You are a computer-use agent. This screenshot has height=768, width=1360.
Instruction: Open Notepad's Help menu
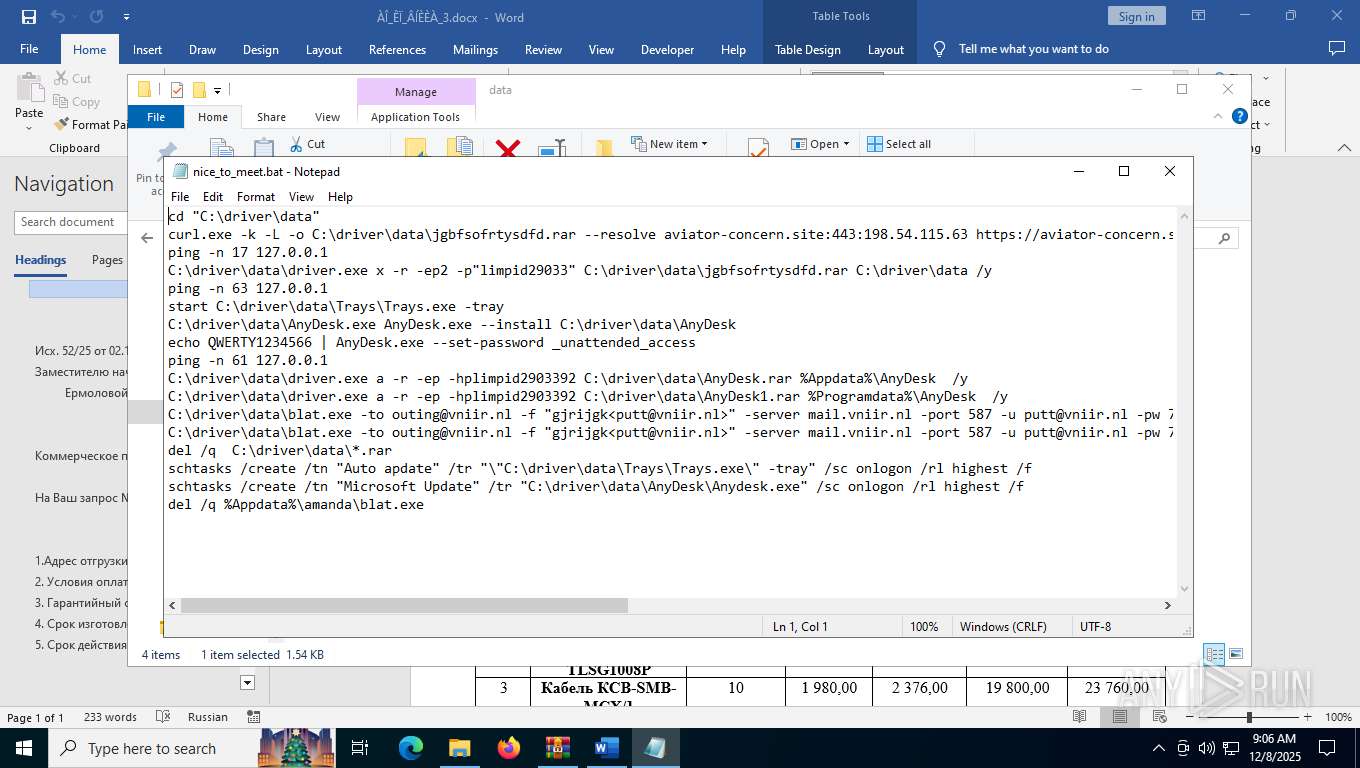tap(340, 197)
